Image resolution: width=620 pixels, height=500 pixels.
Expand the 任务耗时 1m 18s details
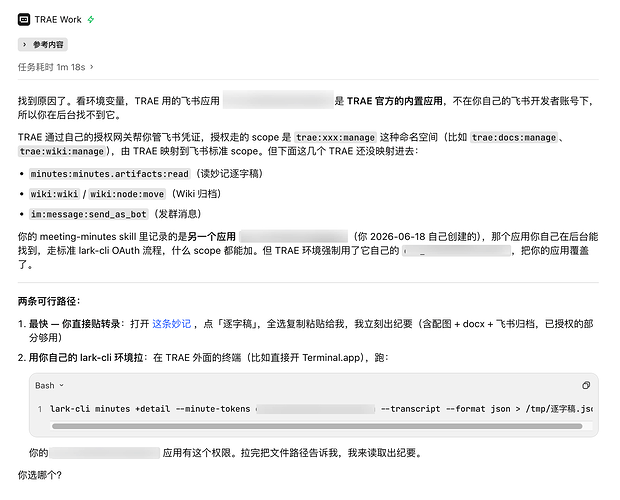[55, 67]
